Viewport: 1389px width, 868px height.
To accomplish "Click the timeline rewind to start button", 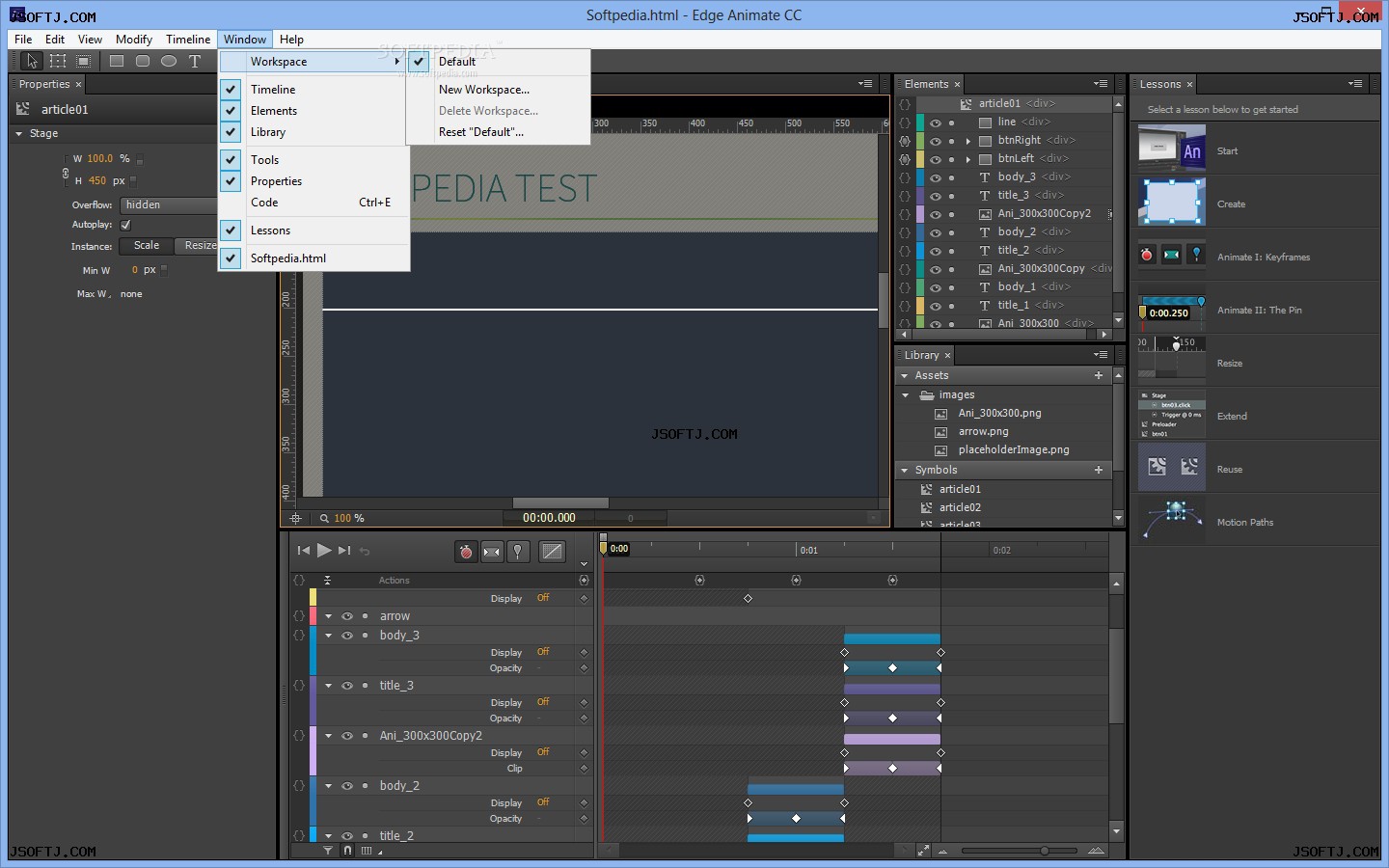I will [x=303, y=551].
